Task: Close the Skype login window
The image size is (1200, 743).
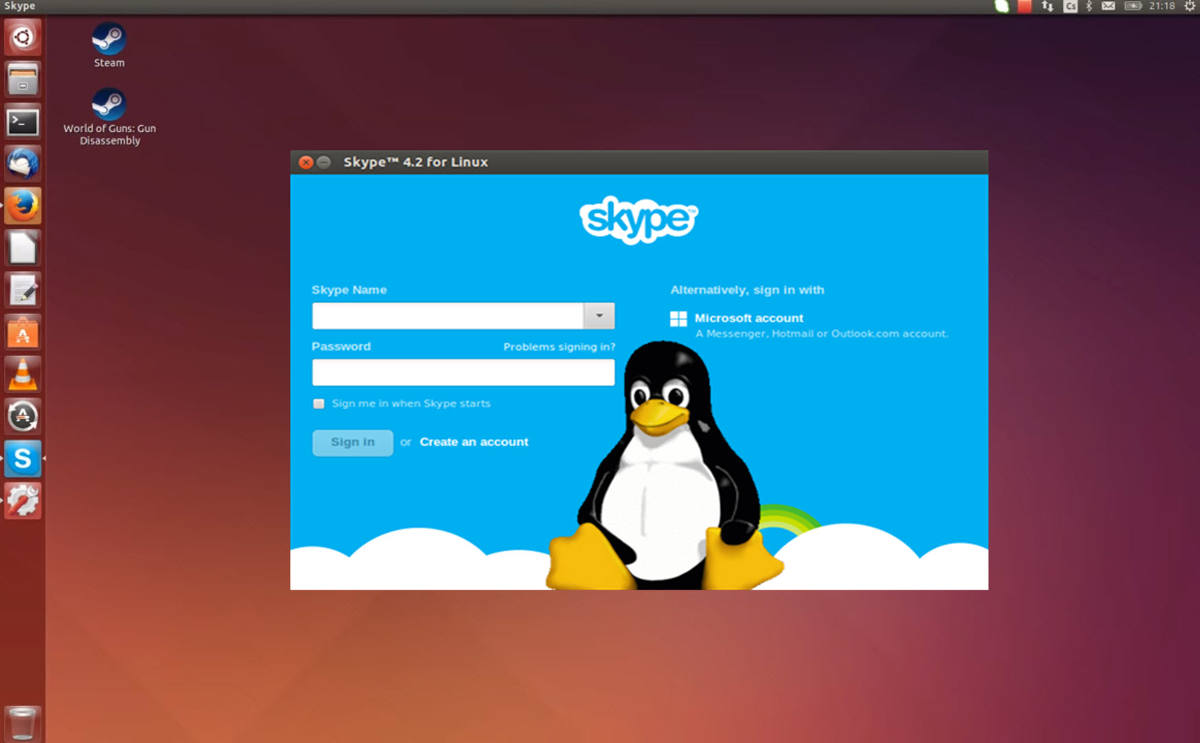Action: [x=306, y=162]
